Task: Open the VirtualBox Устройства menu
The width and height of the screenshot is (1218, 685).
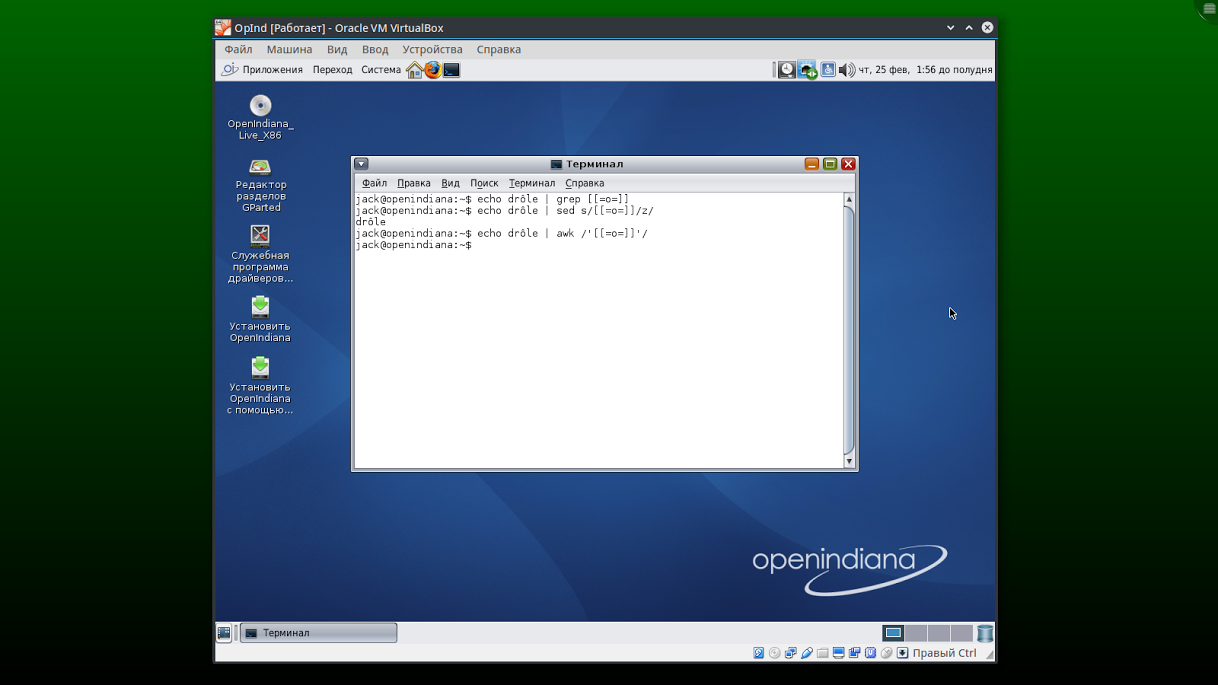Action: click(432, 49)
